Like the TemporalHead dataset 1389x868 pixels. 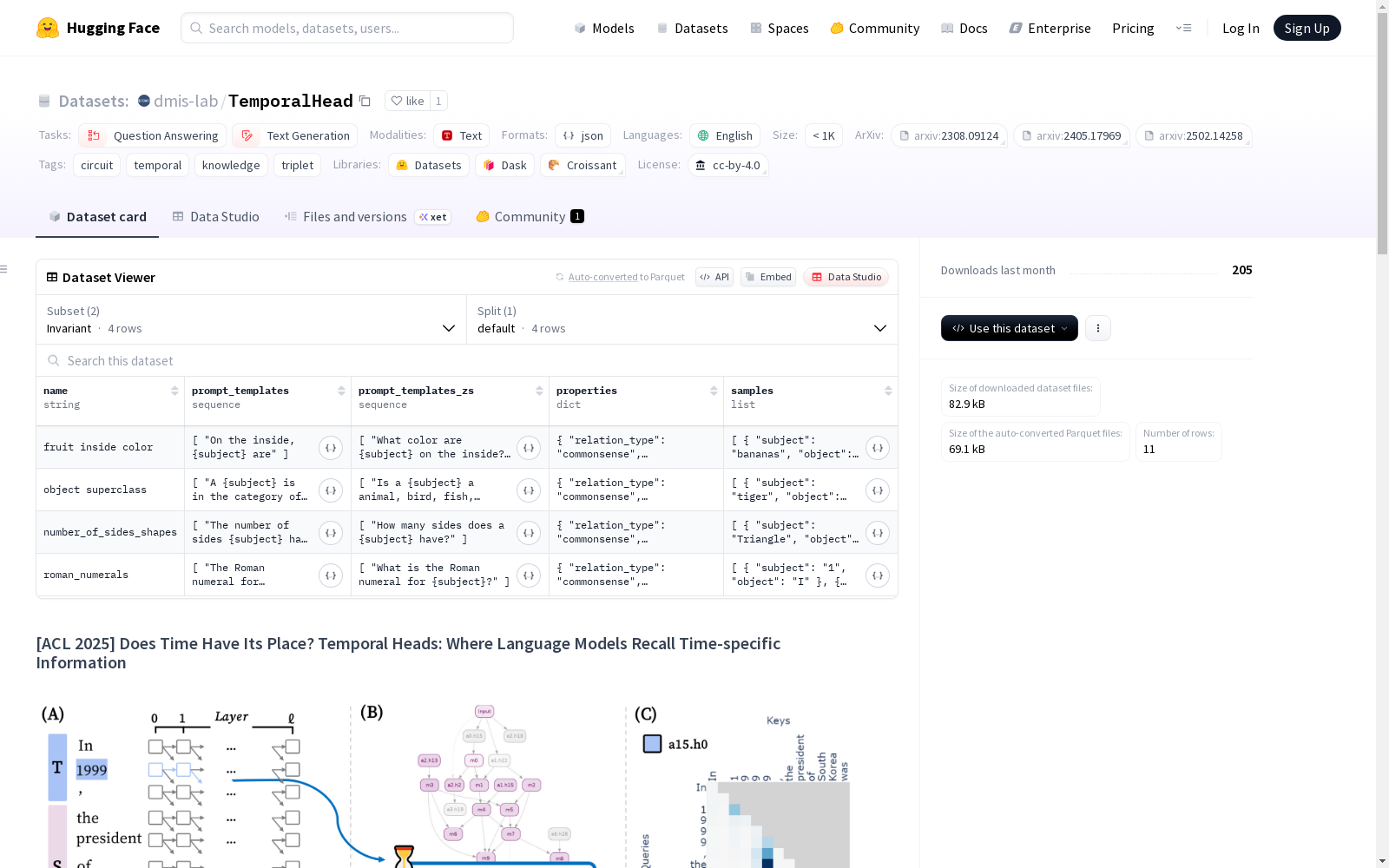click(x=407, y=101)
